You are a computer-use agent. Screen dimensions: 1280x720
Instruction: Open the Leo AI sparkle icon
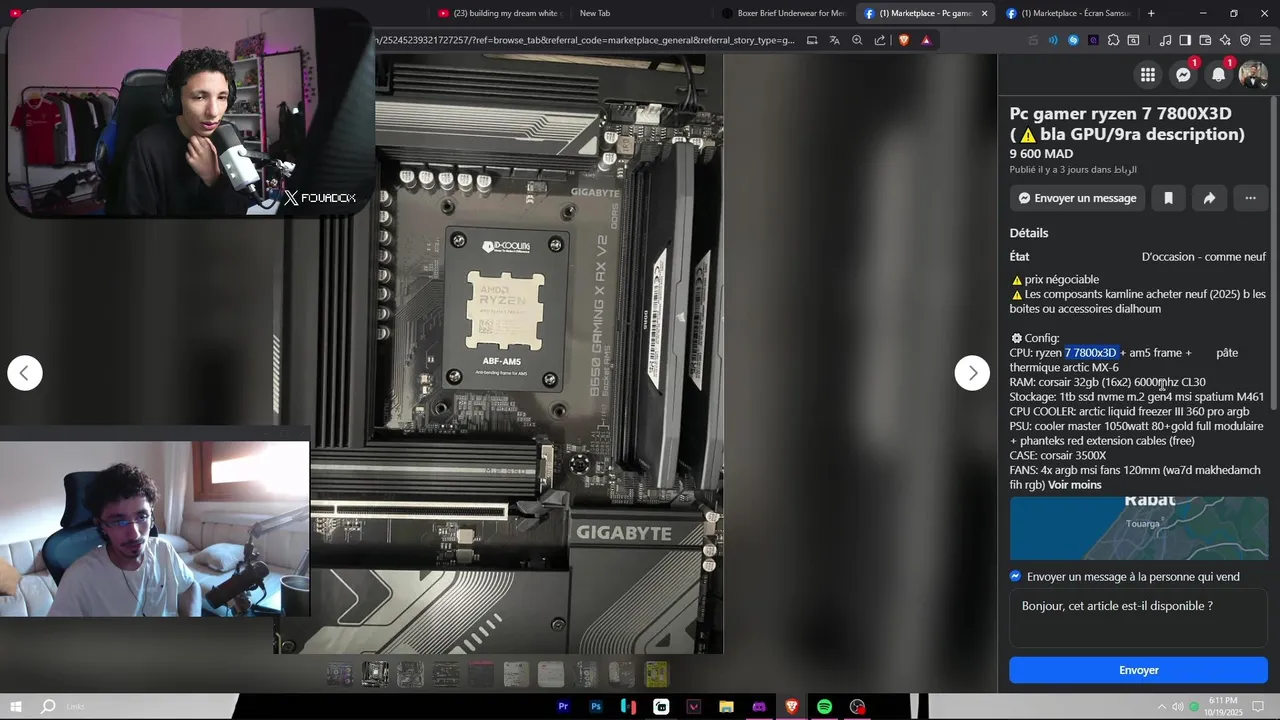click(1225, 40)
